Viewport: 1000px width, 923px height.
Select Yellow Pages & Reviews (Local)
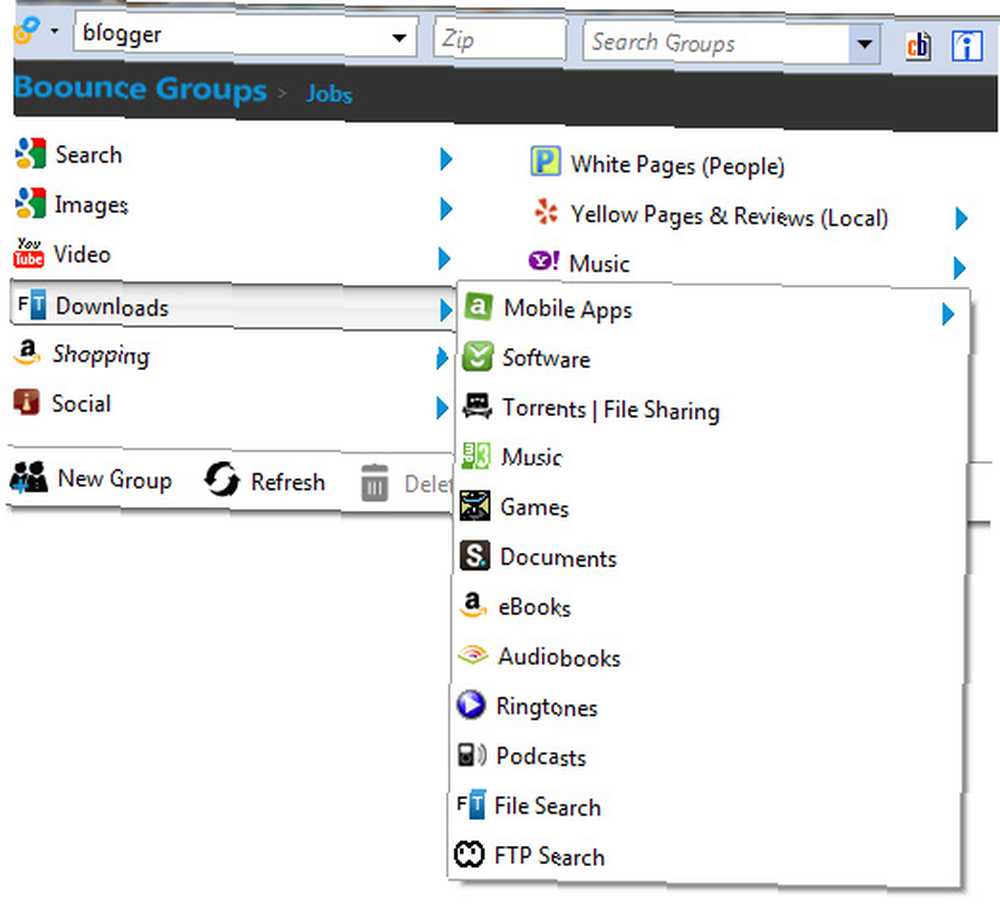[x=729, y=216]
